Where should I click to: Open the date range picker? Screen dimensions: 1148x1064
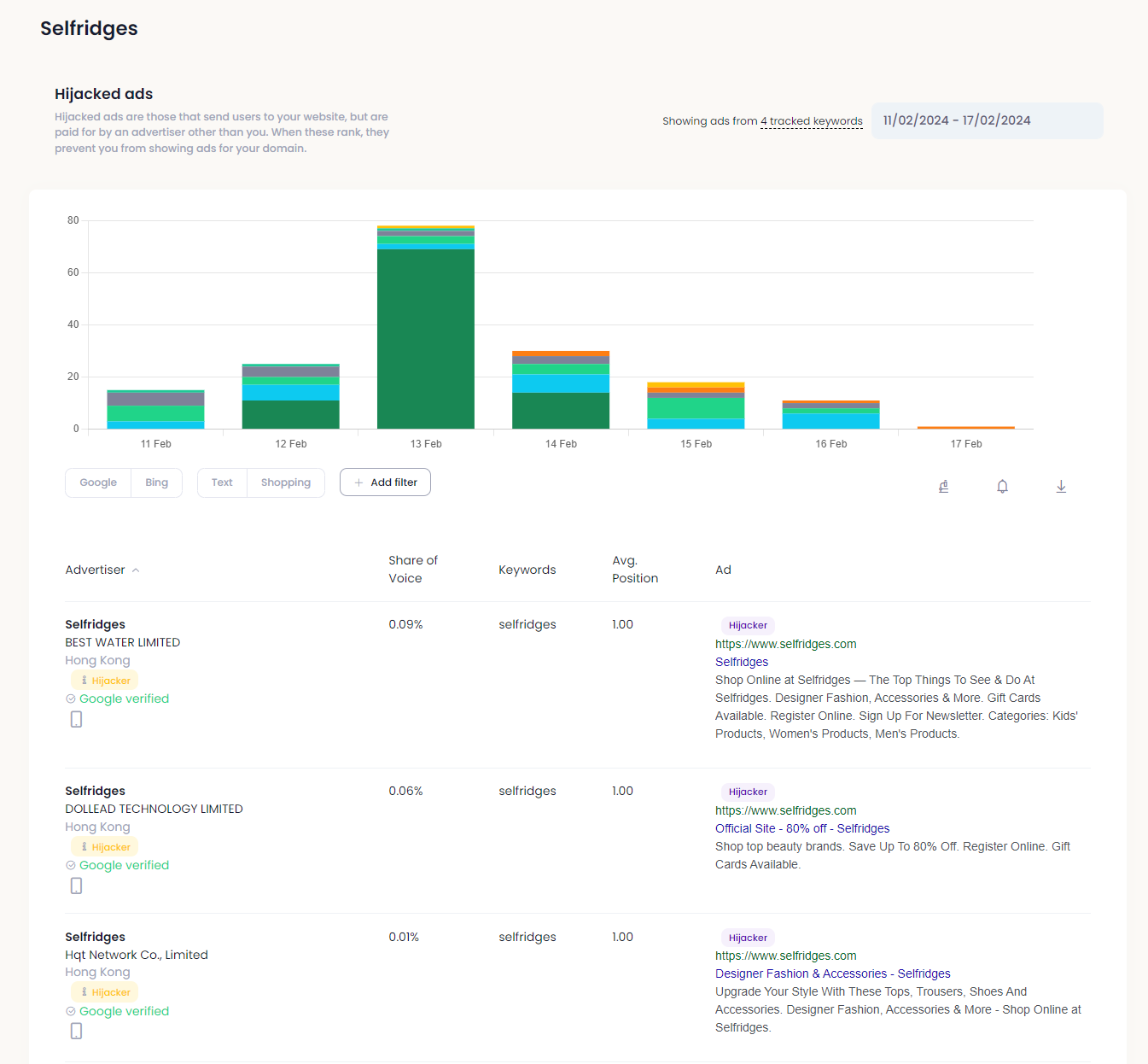pyautogui.click(x=987, y=120)
